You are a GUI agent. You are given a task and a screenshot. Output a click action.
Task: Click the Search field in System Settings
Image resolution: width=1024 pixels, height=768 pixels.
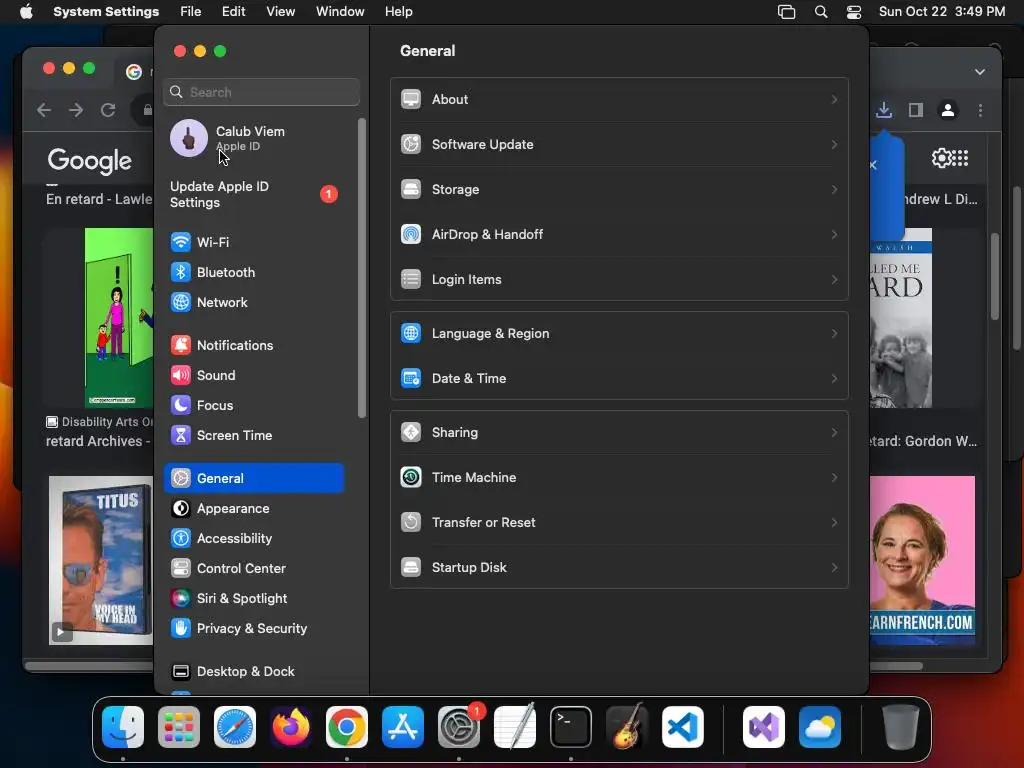click(x=261, y=92)
